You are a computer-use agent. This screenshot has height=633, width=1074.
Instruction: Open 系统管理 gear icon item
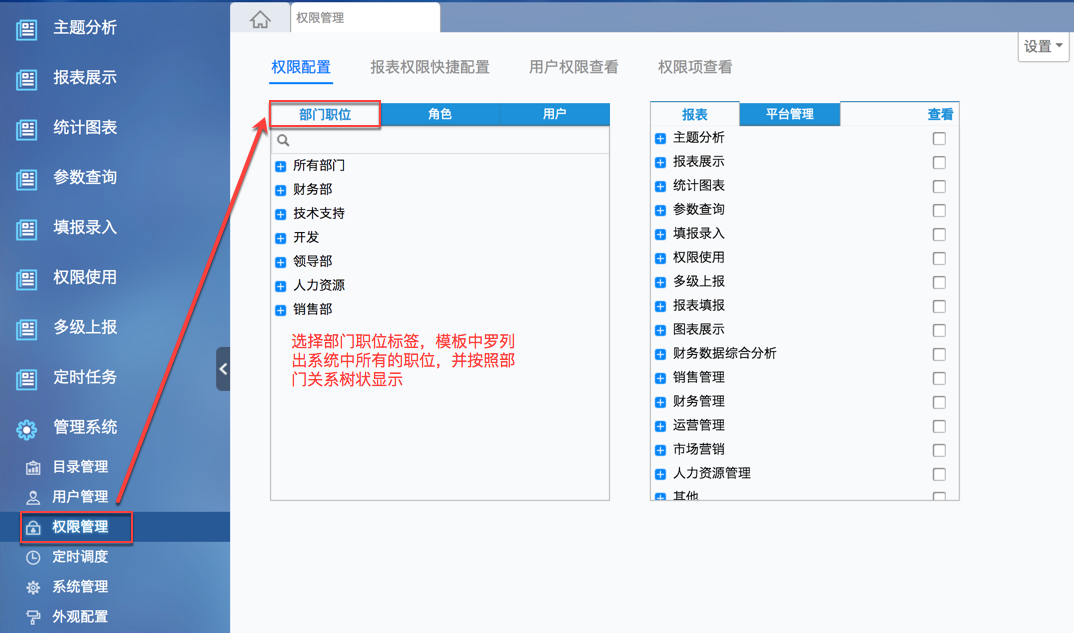(x=33, y=587)
